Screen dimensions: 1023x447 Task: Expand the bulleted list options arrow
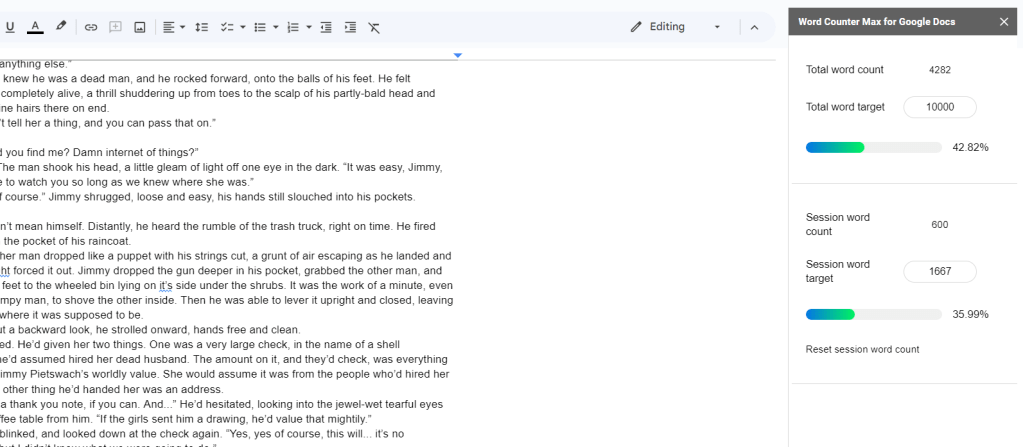point(276,27)
